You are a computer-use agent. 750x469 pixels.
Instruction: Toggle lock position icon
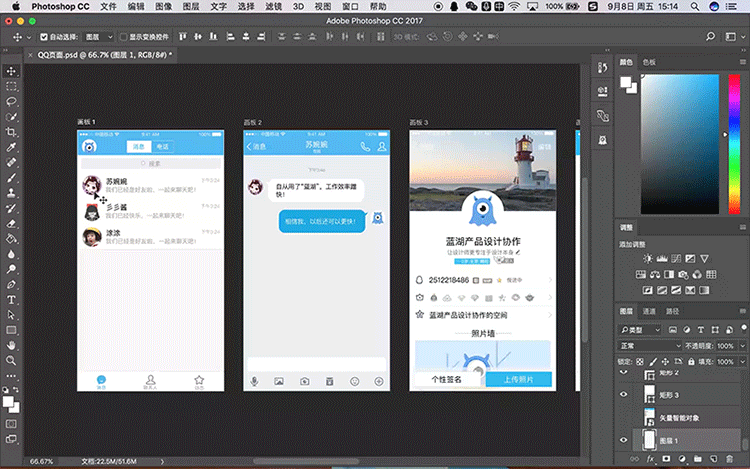(x=665, y=361)
